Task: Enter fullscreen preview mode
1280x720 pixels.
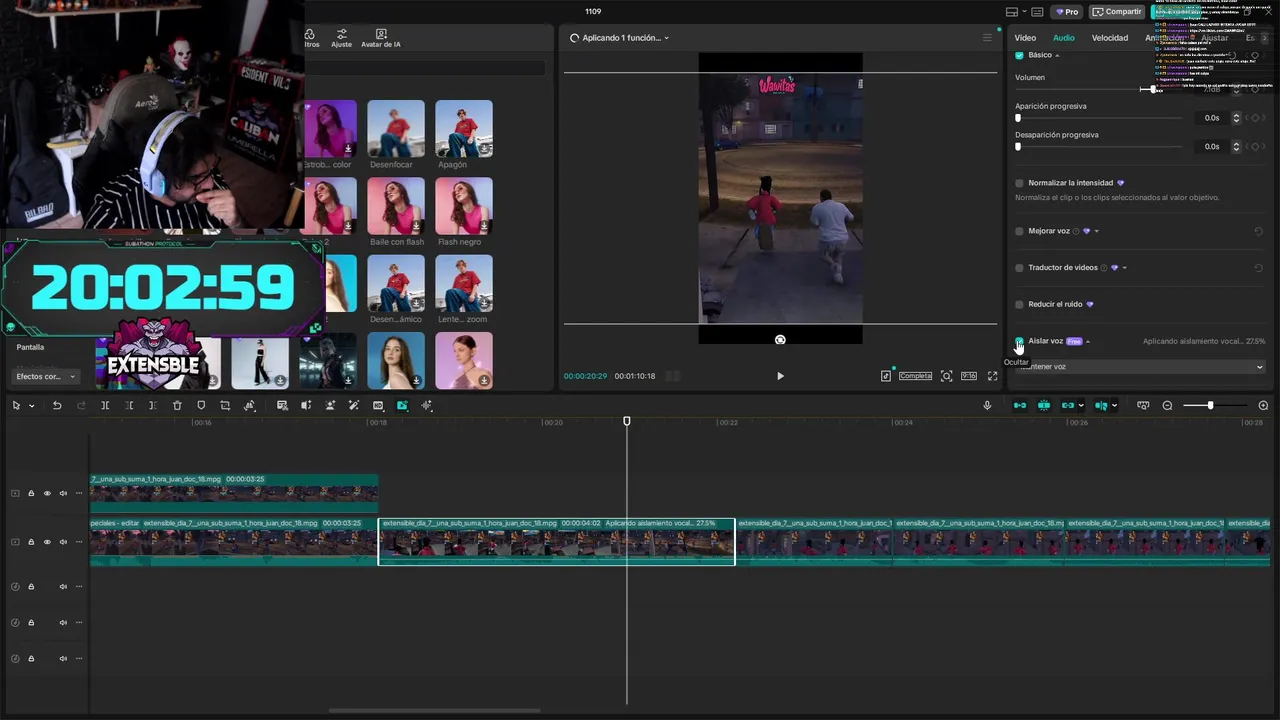Action: point(992,376)
